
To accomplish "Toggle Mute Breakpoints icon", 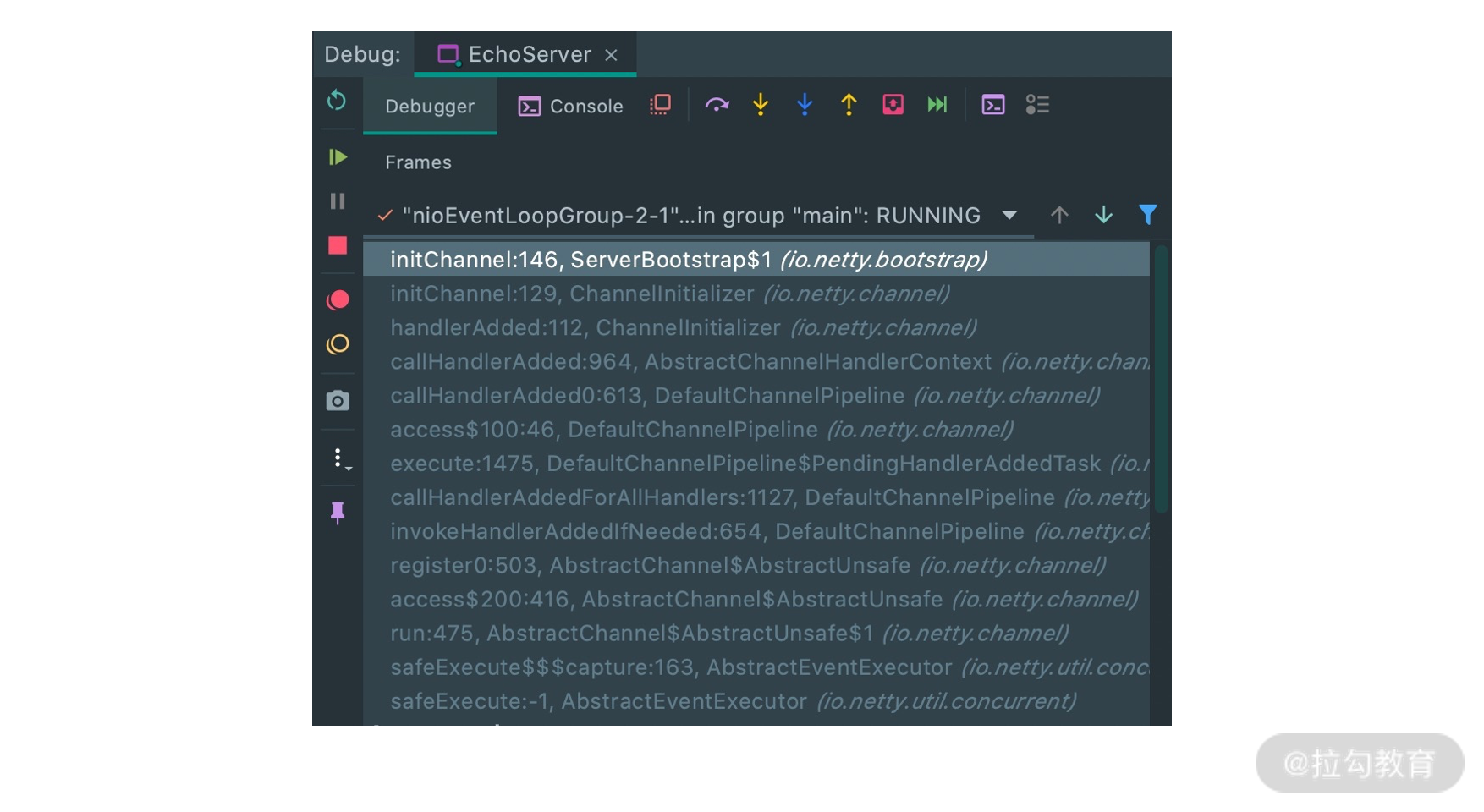I will (x=338, y=344).
